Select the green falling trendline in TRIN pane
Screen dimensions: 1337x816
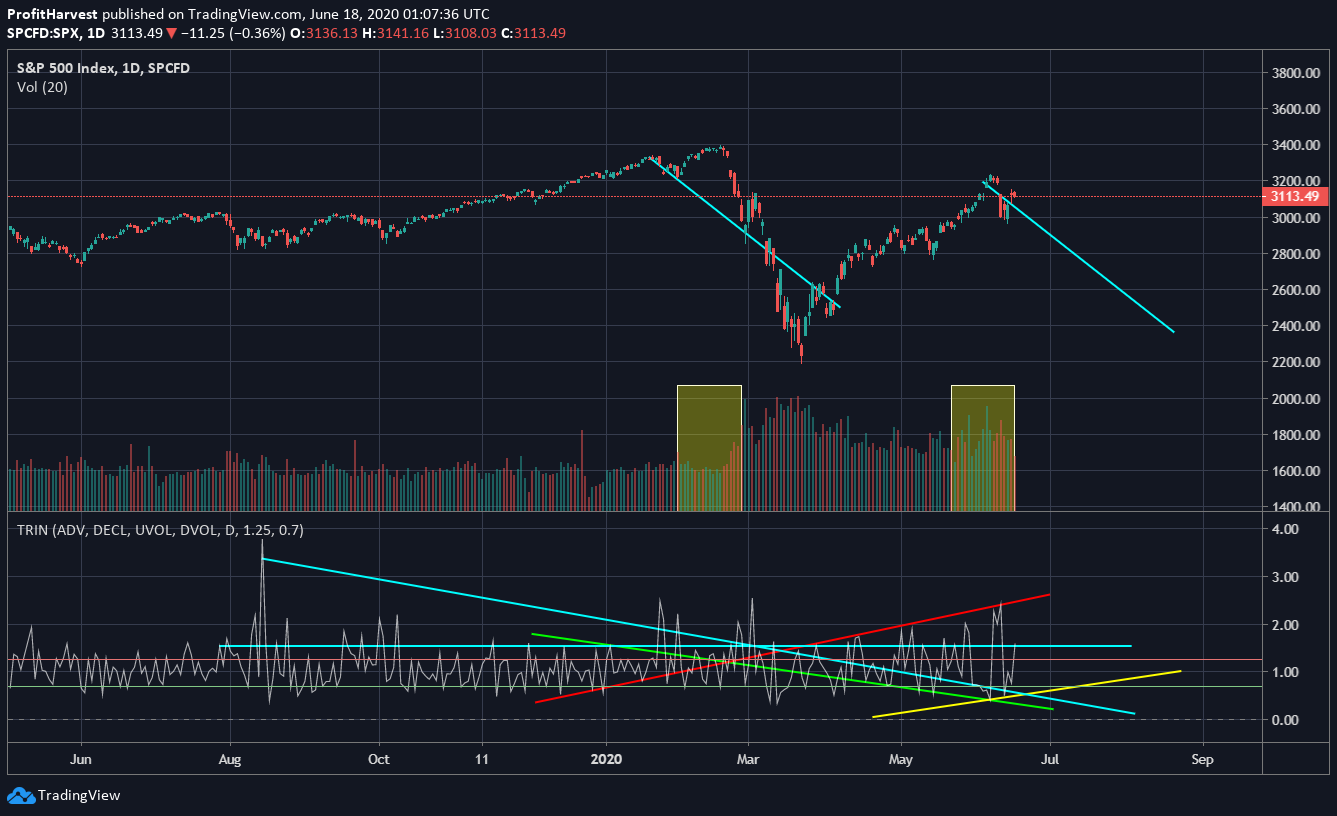[792, 671]
